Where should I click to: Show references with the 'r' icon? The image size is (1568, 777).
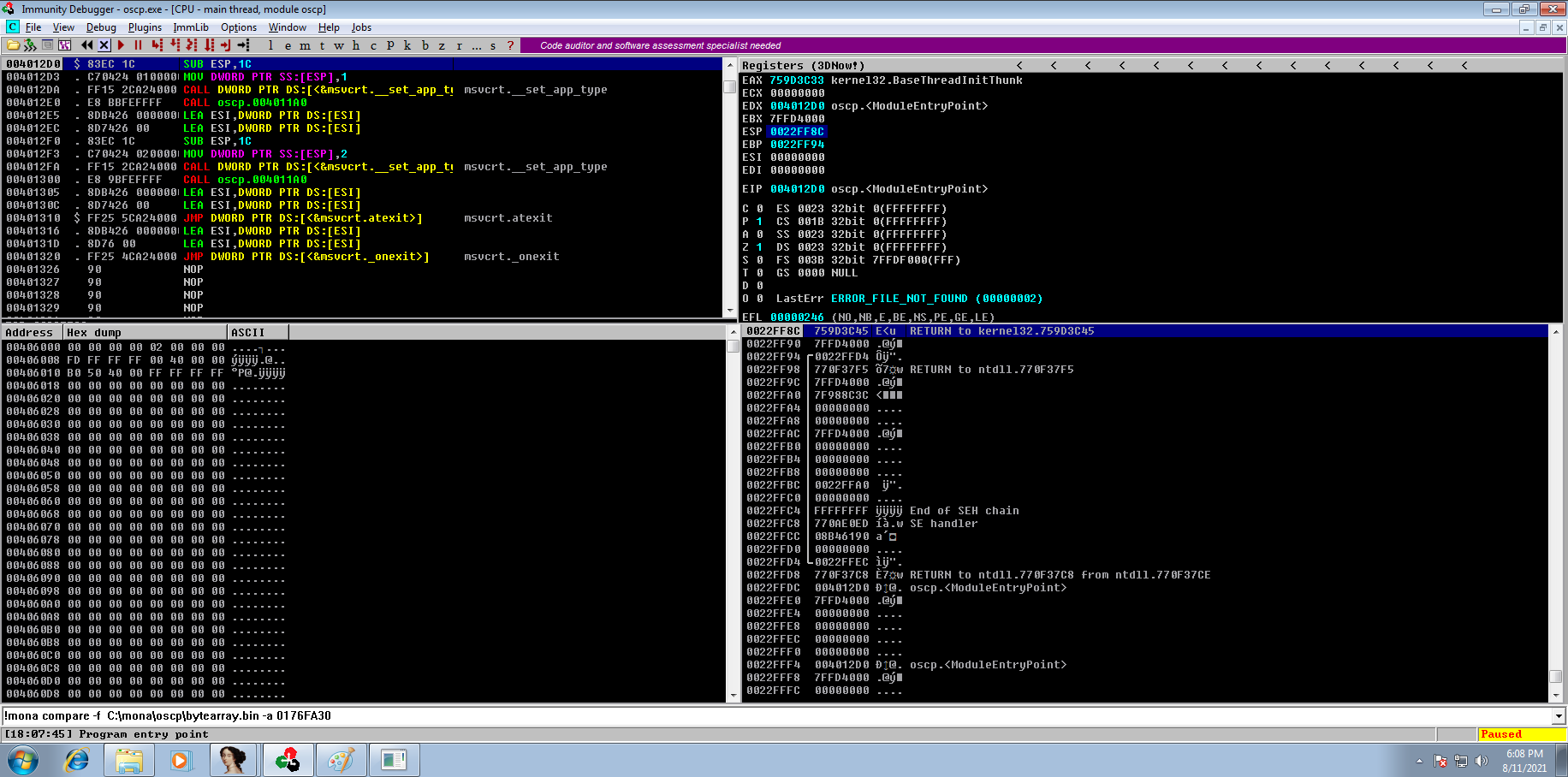tap(459, 45)
